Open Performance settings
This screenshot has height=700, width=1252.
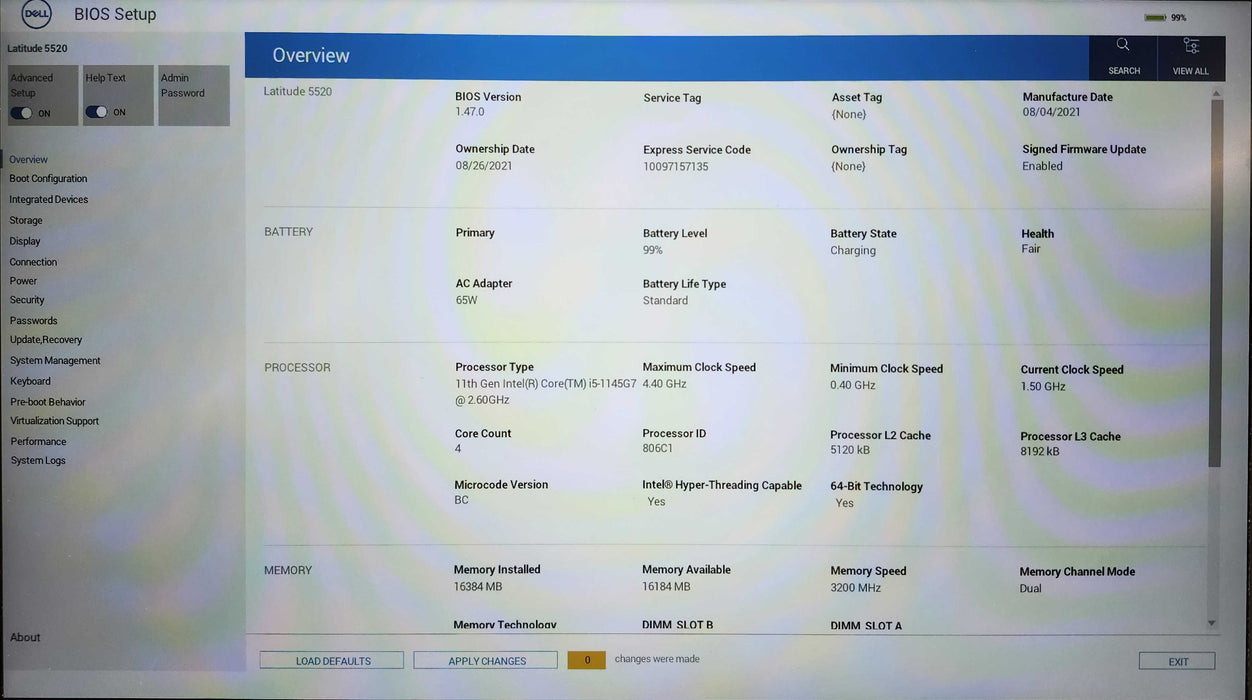pyautogui.click(x=38, y=441)
